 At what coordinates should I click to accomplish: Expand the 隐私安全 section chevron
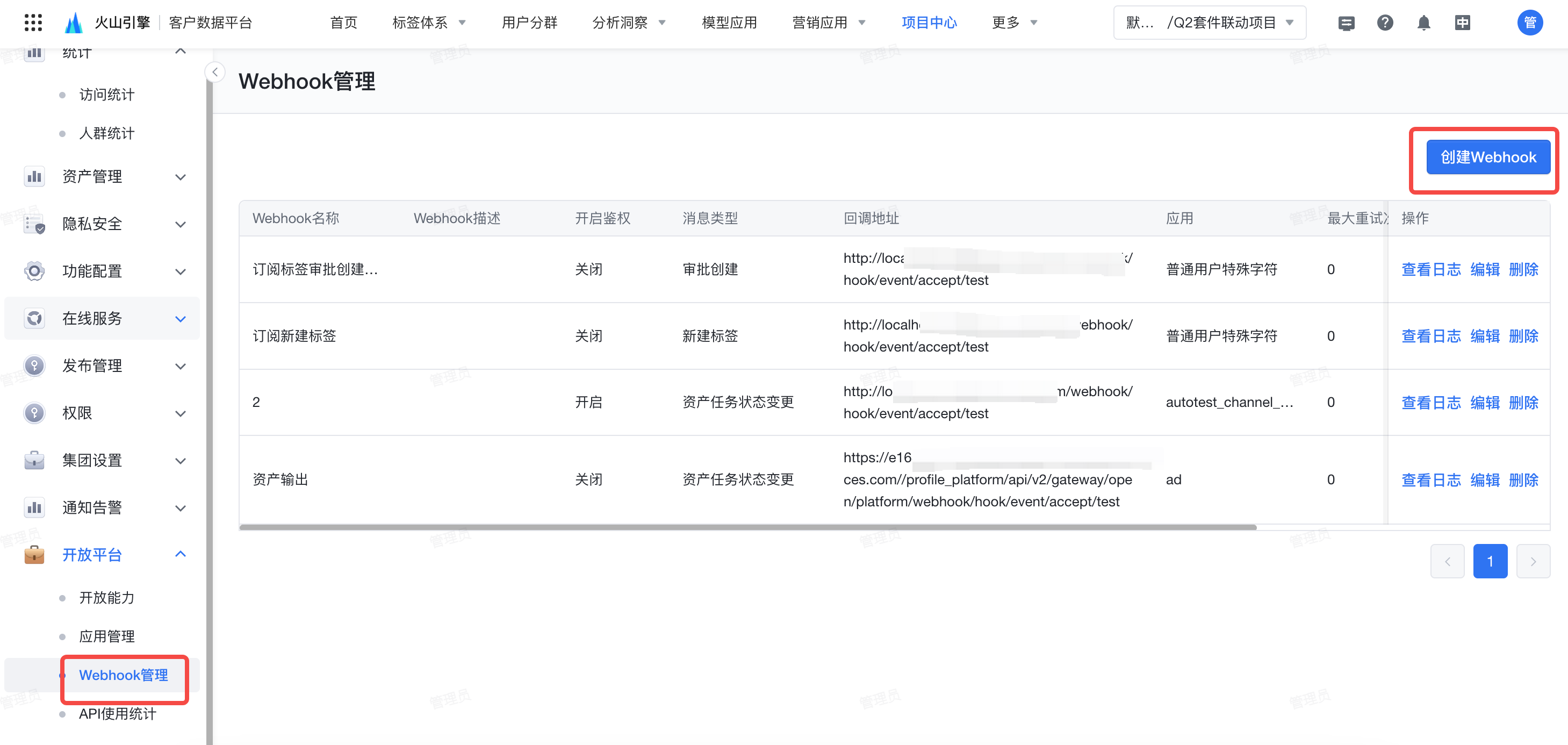point(180,225)
